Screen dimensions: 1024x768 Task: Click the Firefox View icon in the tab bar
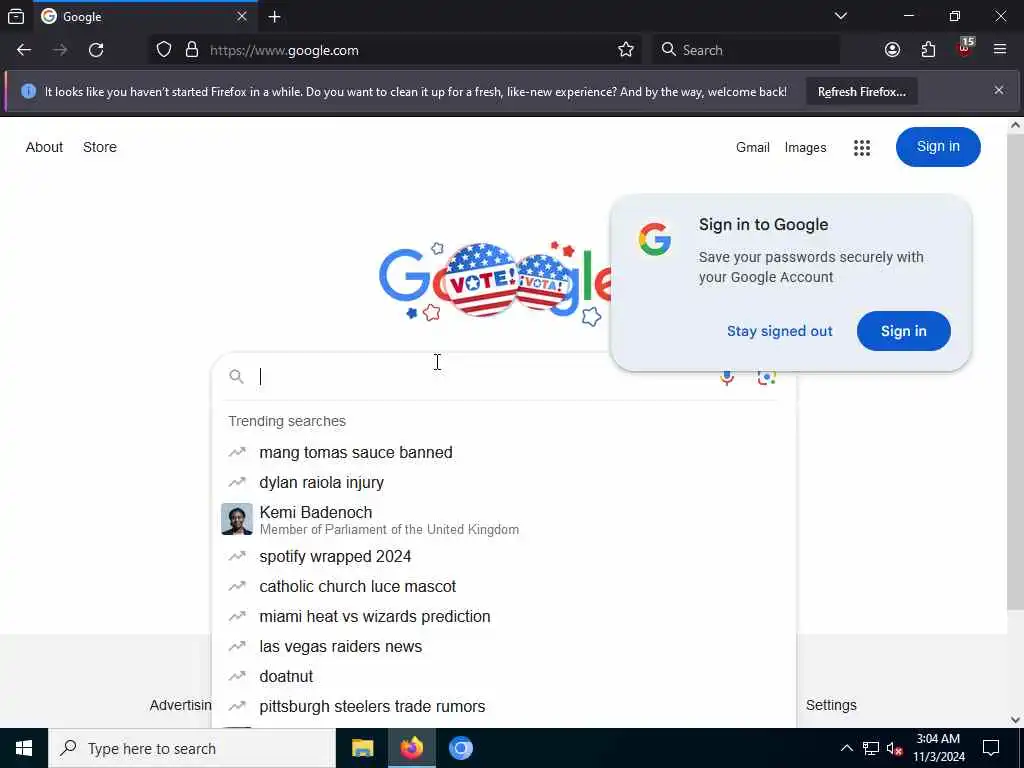(x=16, y=16)
